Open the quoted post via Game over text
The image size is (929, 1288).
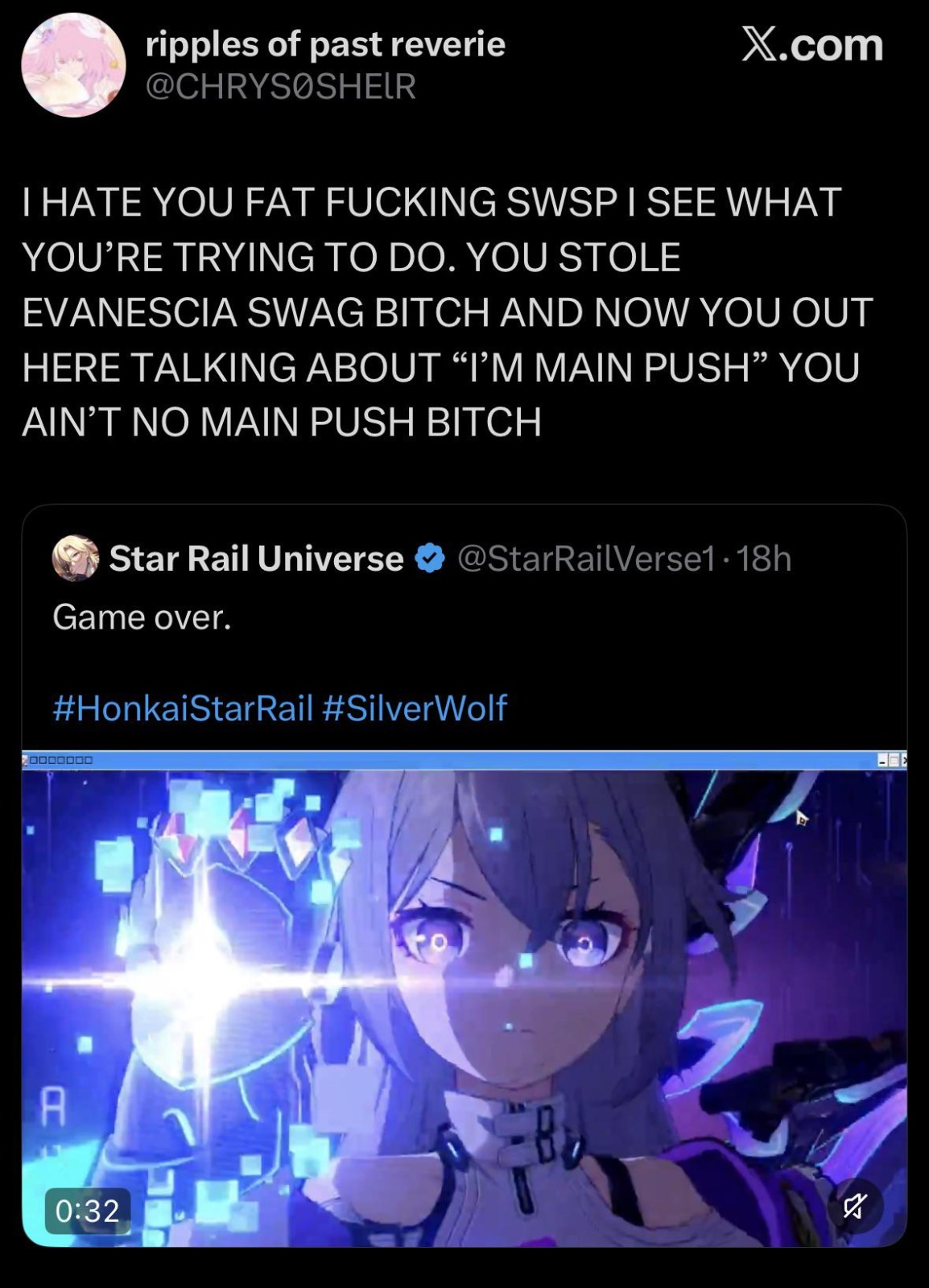click(x=142, y=617)
